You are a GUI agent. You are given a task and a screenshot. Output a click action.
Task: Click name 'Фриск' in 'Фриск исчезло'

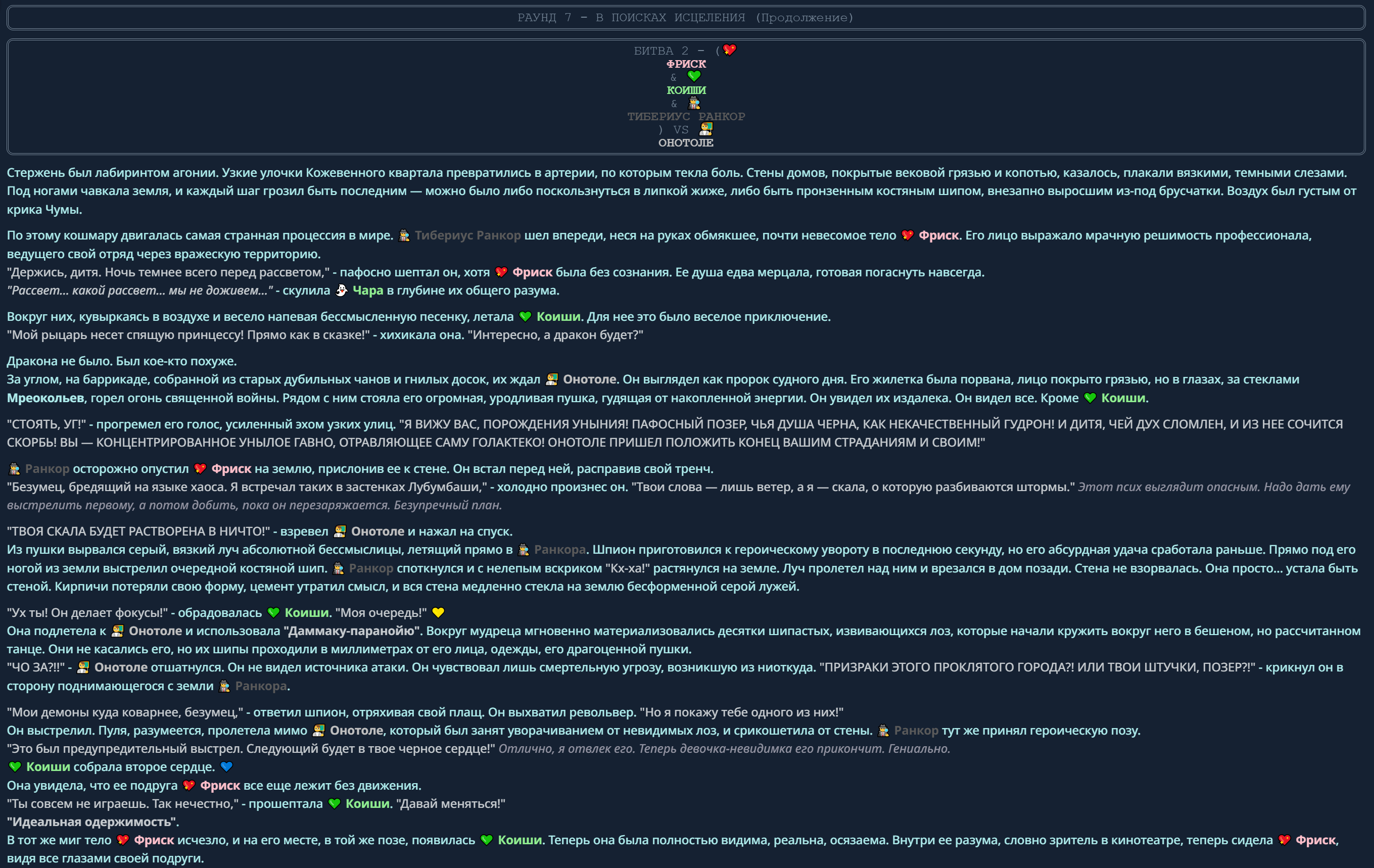pos(154,840)
